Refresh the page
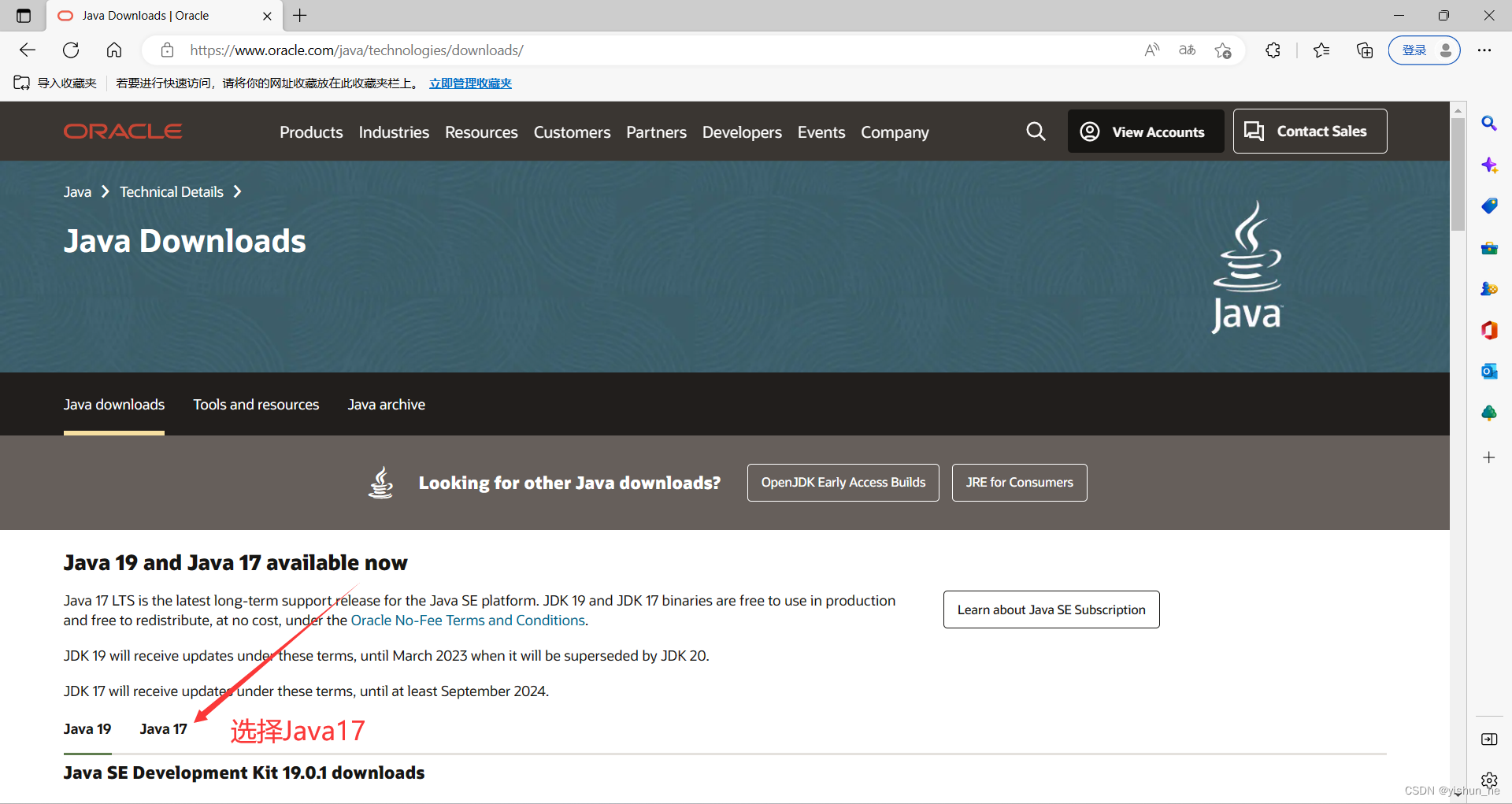 (71, 50)
